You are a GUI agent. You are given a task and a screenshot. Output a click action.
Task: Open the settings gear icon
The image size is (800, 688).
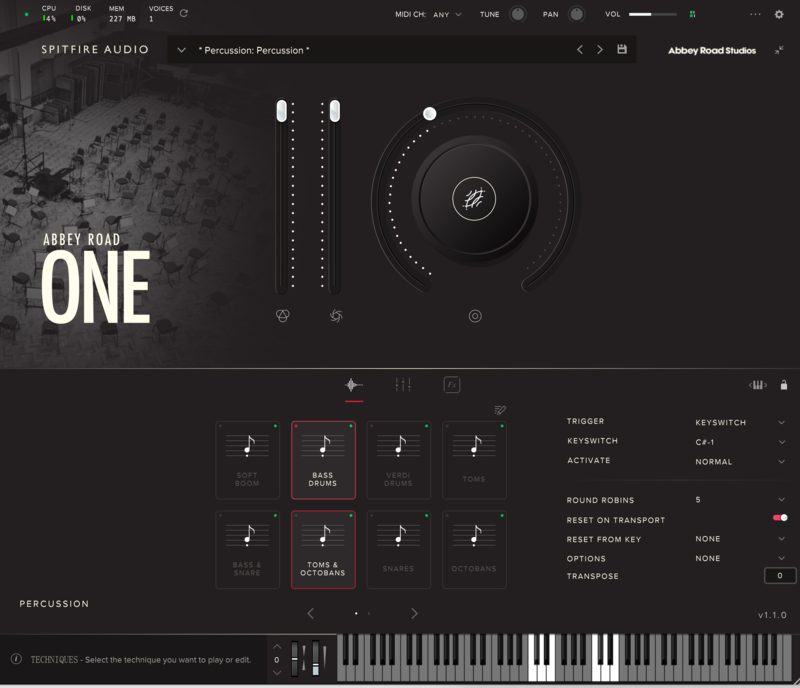click(x=779, y=14)
